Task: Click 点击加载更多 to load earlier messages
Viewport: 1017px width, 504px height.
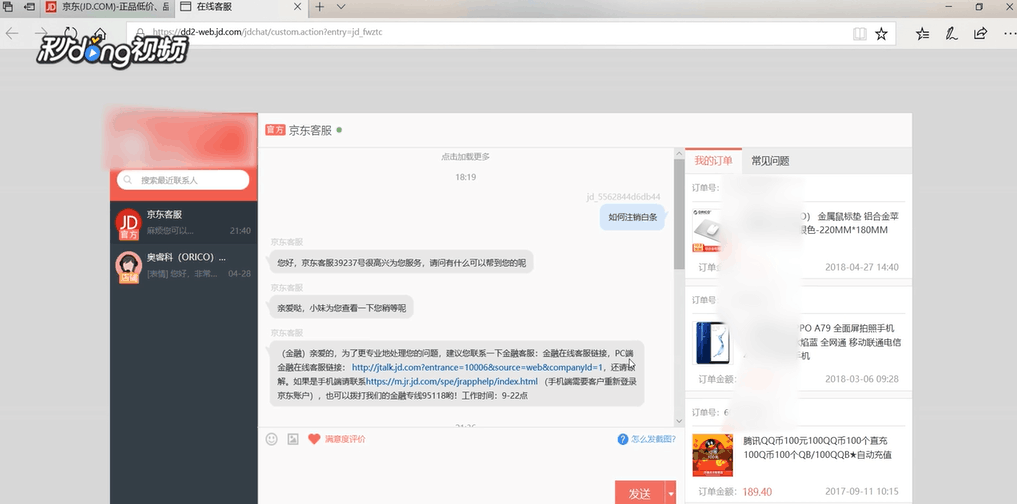Action: click(465, 156)
